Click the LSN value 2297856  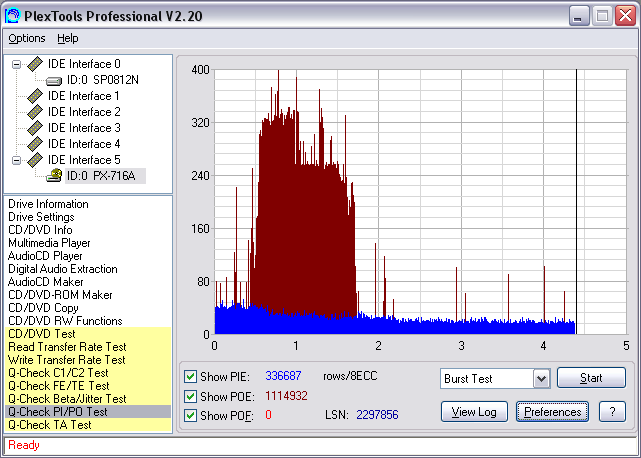point(377,415)
